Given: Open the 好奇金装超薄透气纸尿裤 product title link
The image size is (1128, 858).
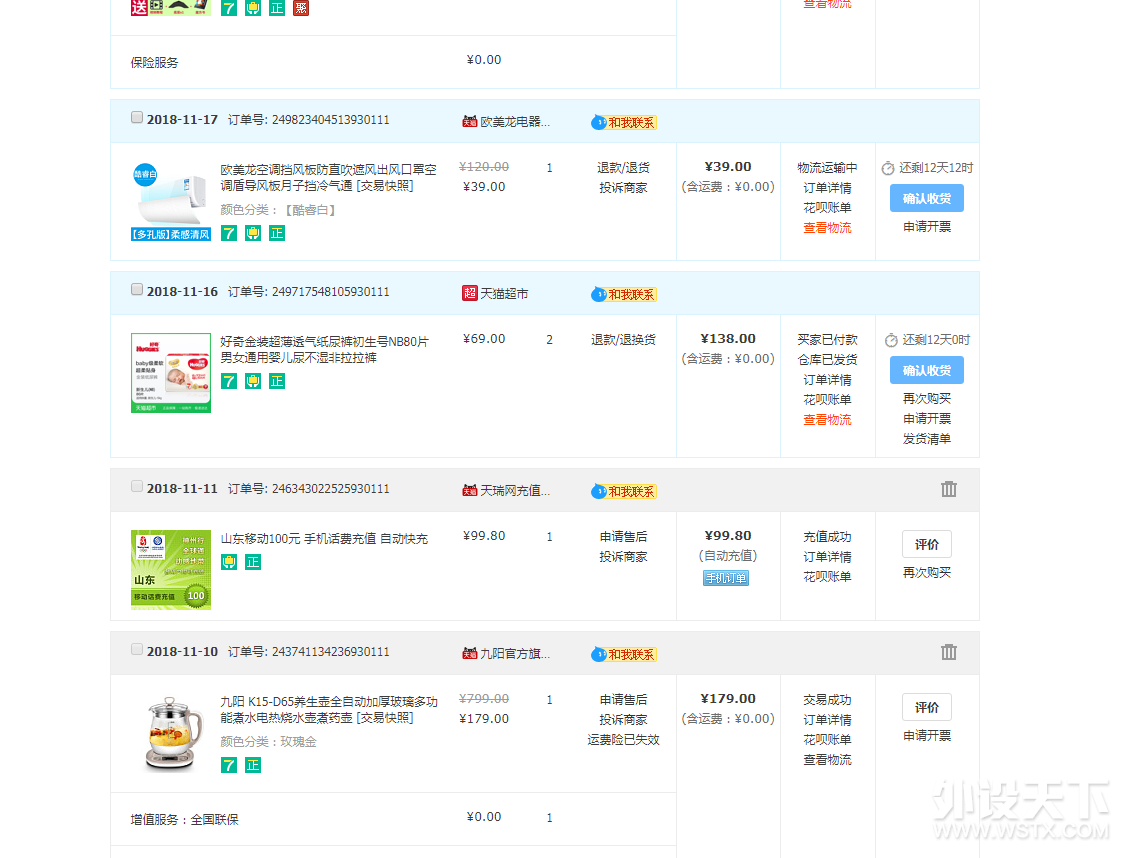Looking at the screenshot, I should tap(324, 350).
